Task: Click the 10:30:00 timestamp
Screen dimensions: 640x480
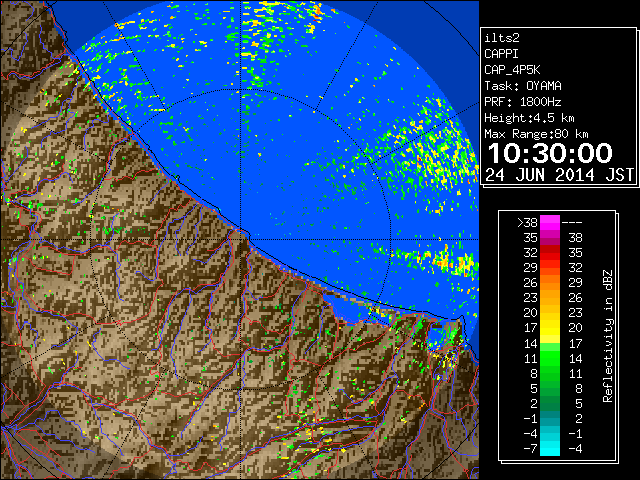Action: tap(550, 153)
